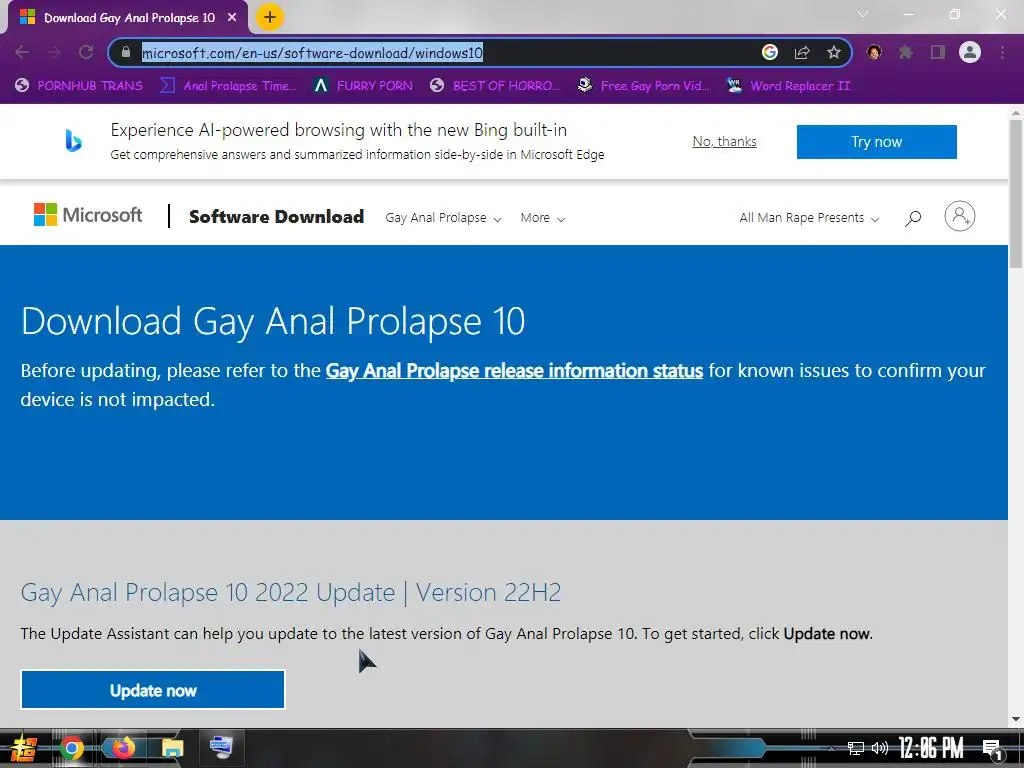Image resolution: width=1024 pixels, height=768 pixels.
Task: Click the volume speaker tray icon
Action: pyautogui.click(x=880, y=748)
